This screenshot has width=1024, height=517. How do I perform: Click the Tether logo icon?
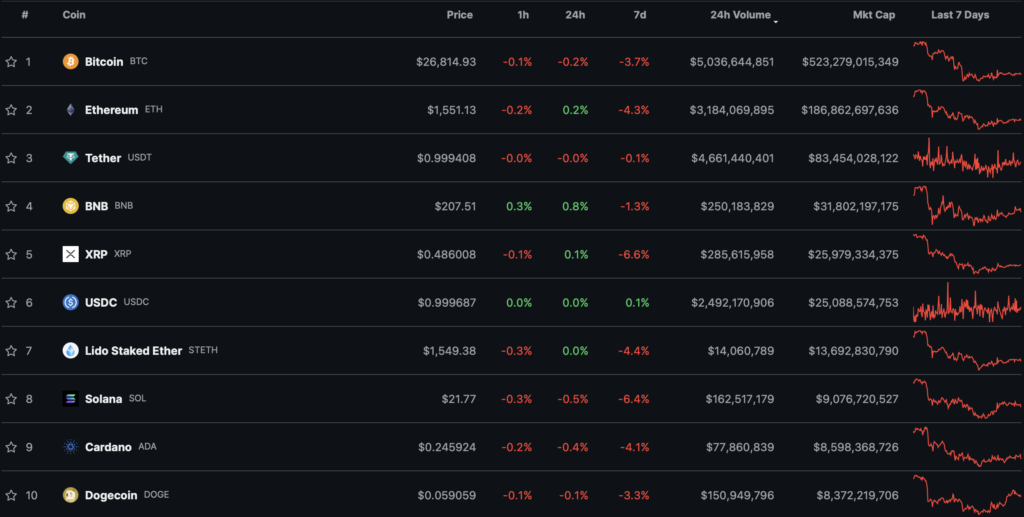[x=70, y=158]
